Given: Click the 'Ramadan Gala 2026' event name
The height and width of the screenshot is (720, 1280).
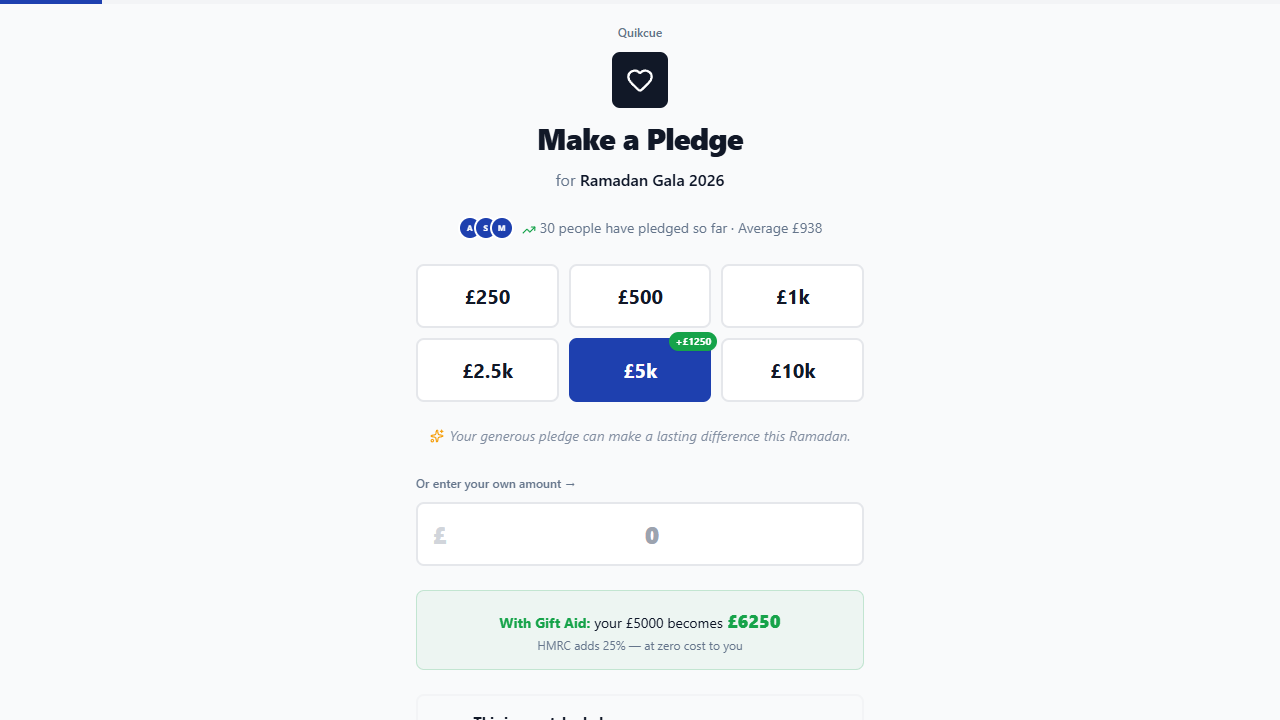Looking at the screenshot, I should click(x=652, y=181).
